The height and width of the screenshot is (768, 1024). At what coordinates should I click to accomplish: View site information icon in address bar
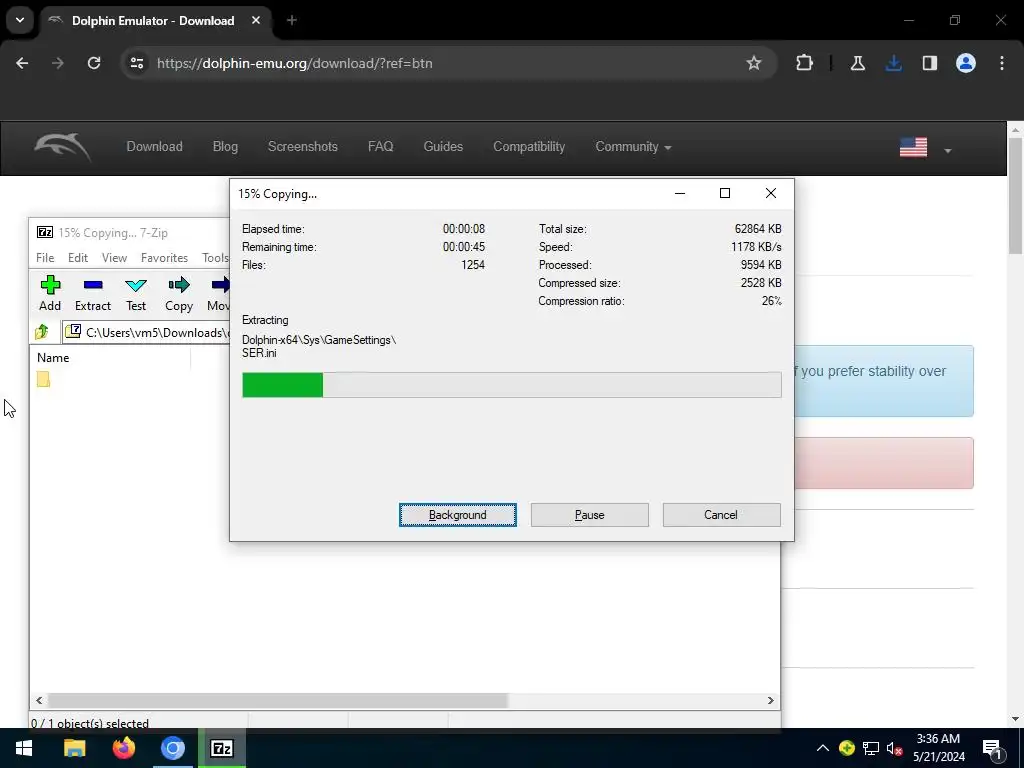(136, 63)
